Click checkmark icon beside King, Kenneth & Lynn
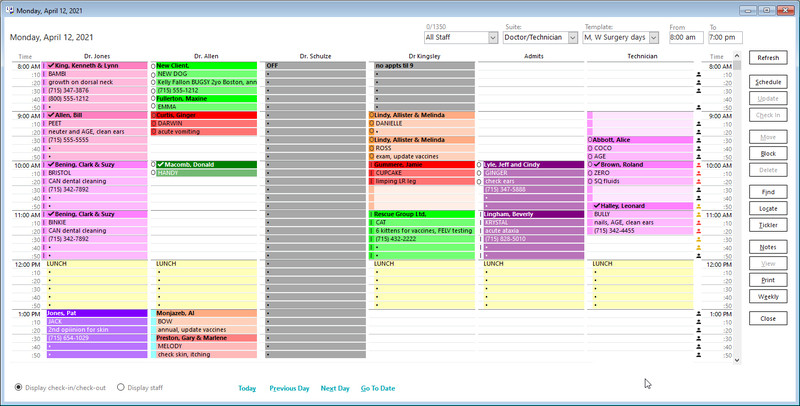 point(51,65)
